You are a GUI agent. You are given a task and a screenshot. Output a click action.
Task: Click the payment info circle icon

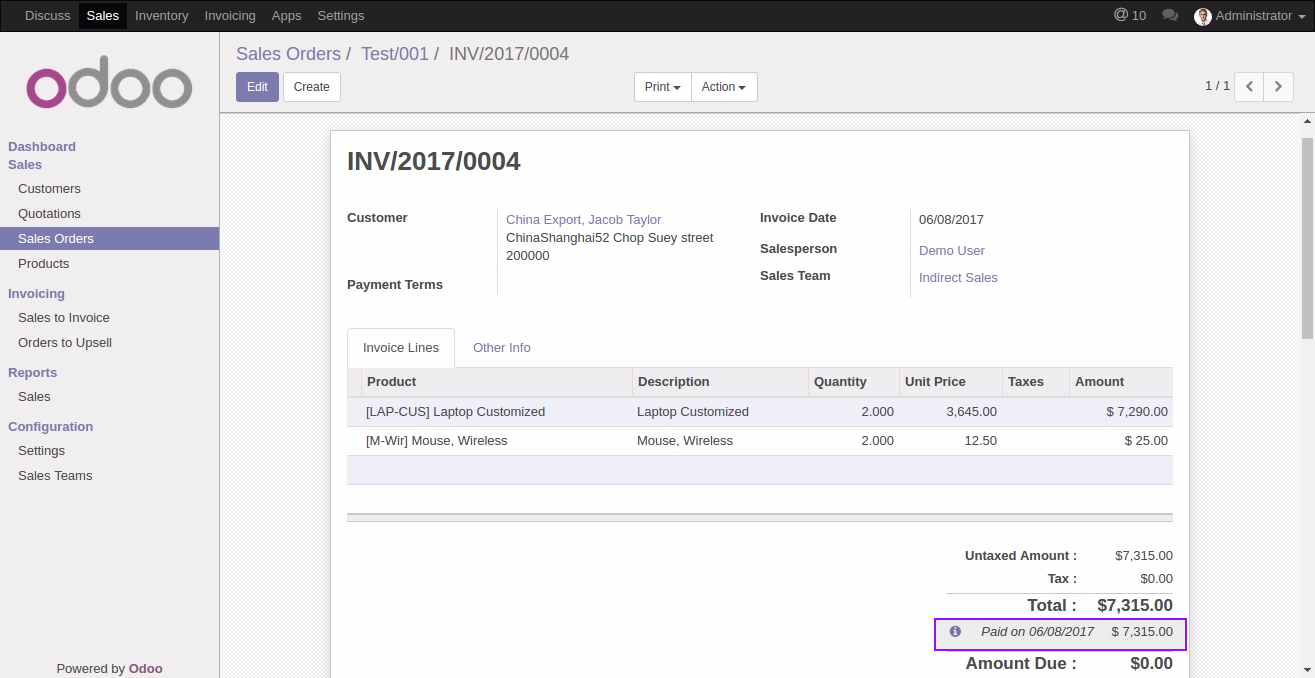pos(955,632)
